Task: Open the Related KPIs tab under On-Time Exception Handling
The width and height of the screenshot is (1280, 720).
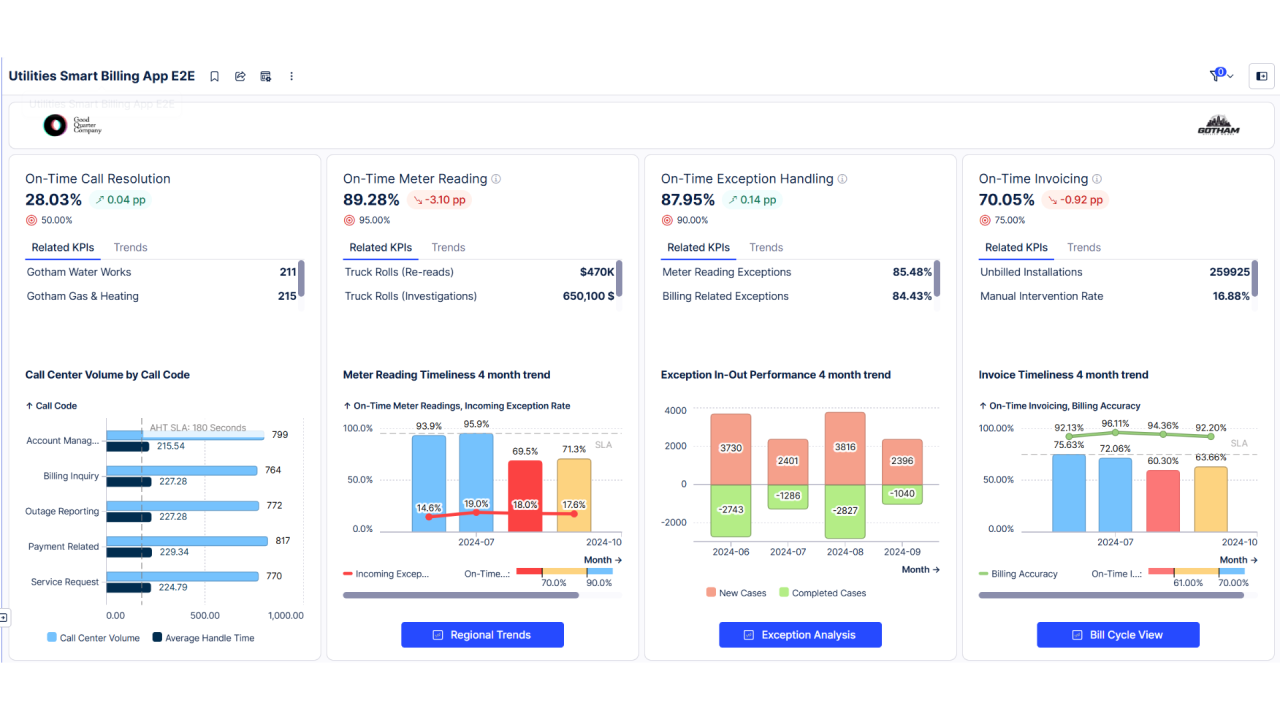Action: 698,247
